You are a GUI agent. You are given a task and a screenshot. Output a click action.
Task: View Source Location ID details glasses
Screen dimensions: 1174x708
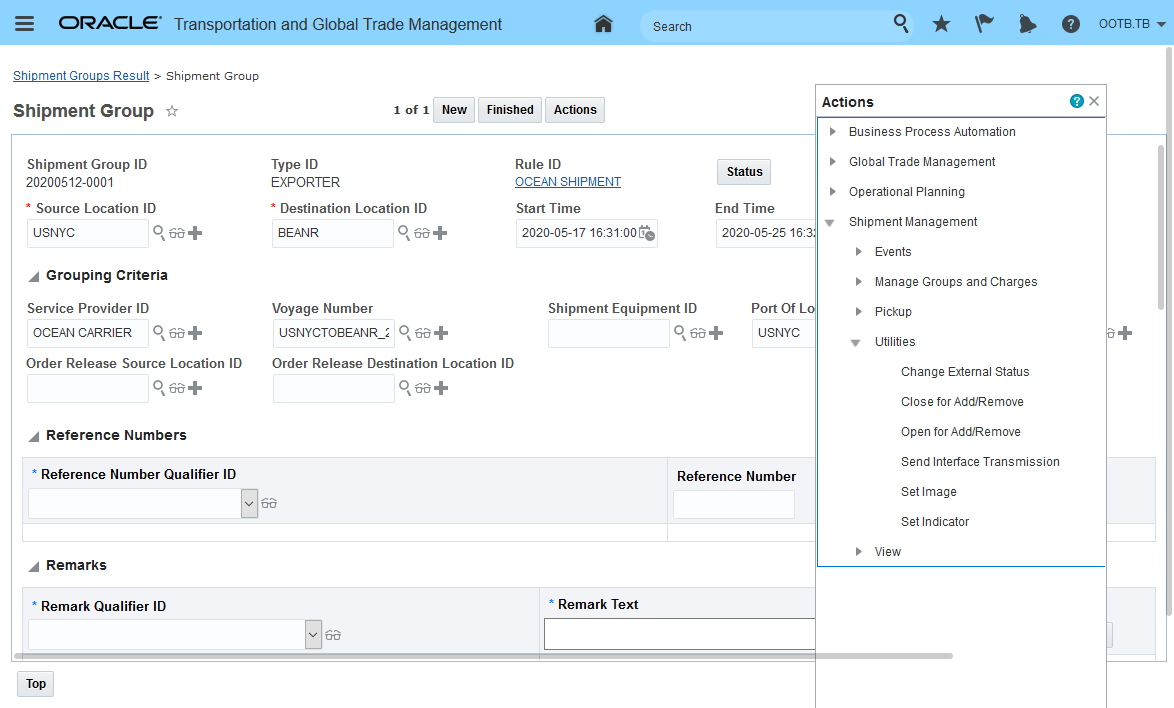tap(177, 234)
